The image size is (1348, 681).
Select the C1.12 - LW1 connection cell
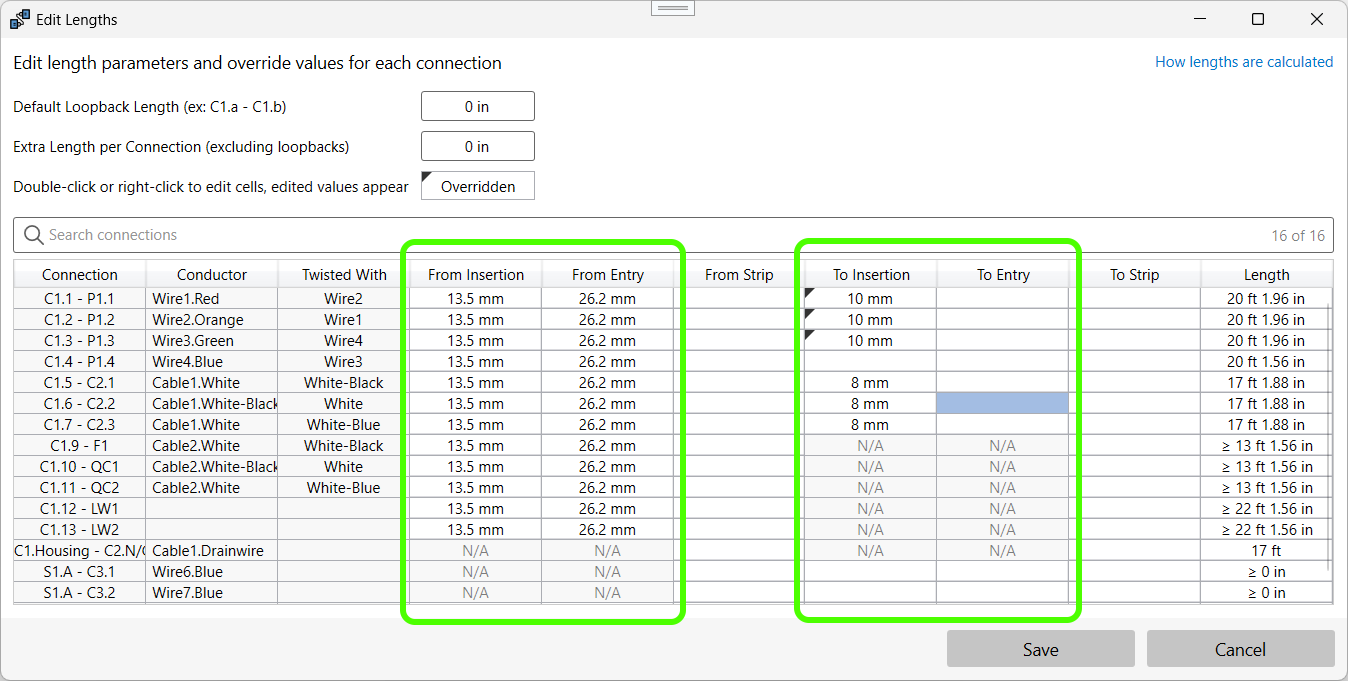click(80, 508)
